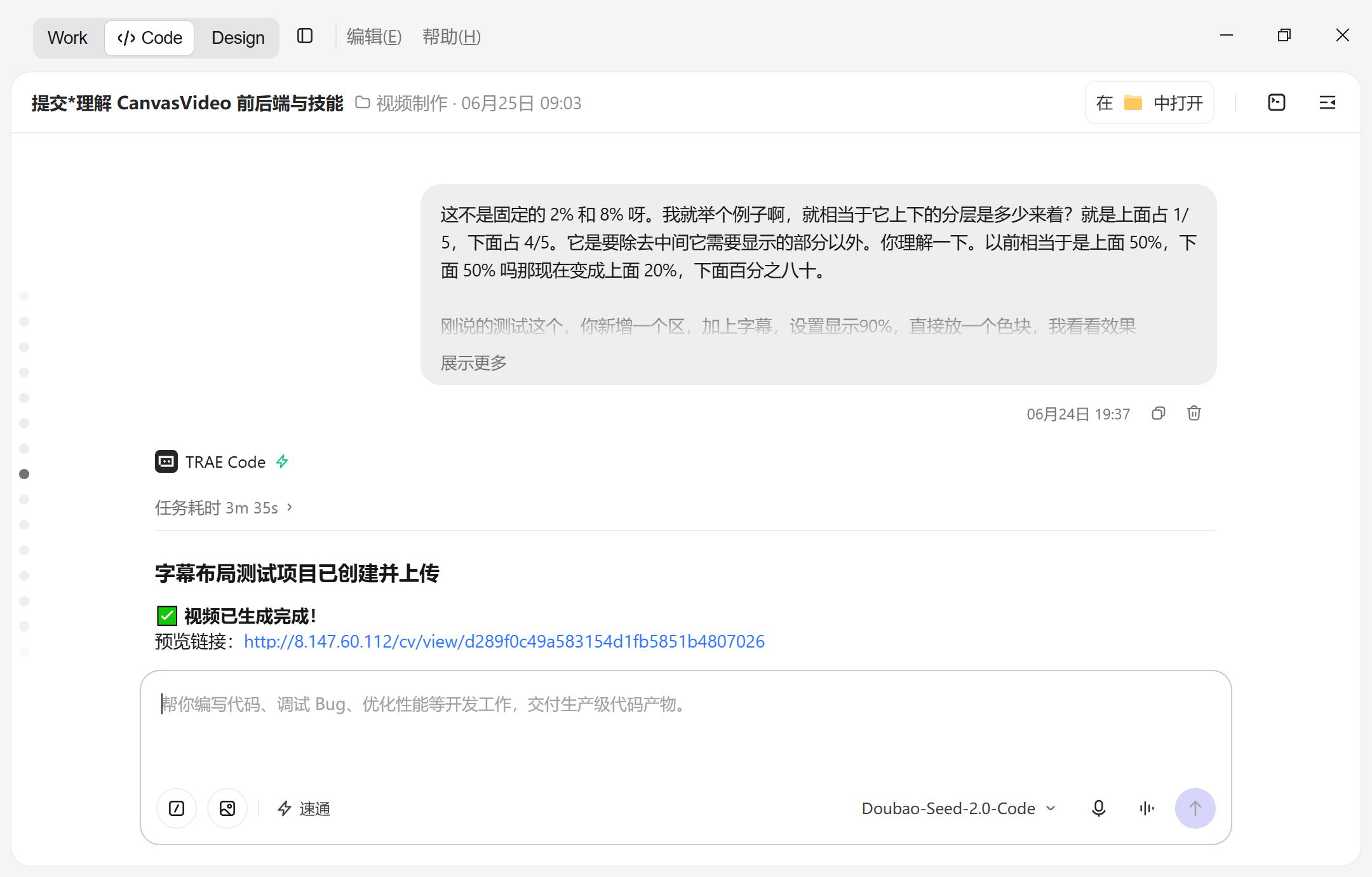Open the Design tab
This screenshot has width=1372, height=877.
click(238, 37)
